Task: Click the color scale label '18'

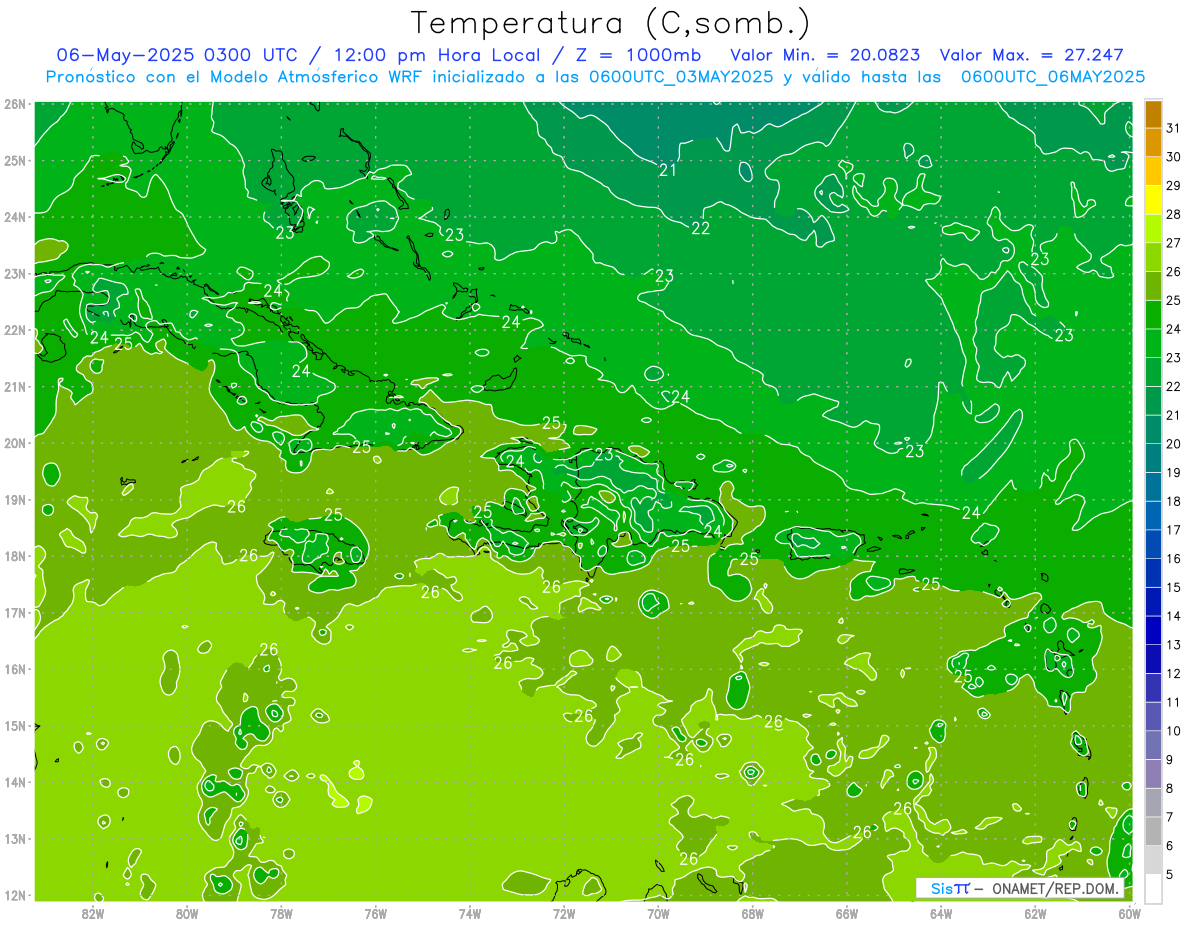Action: coord(1173,501)
